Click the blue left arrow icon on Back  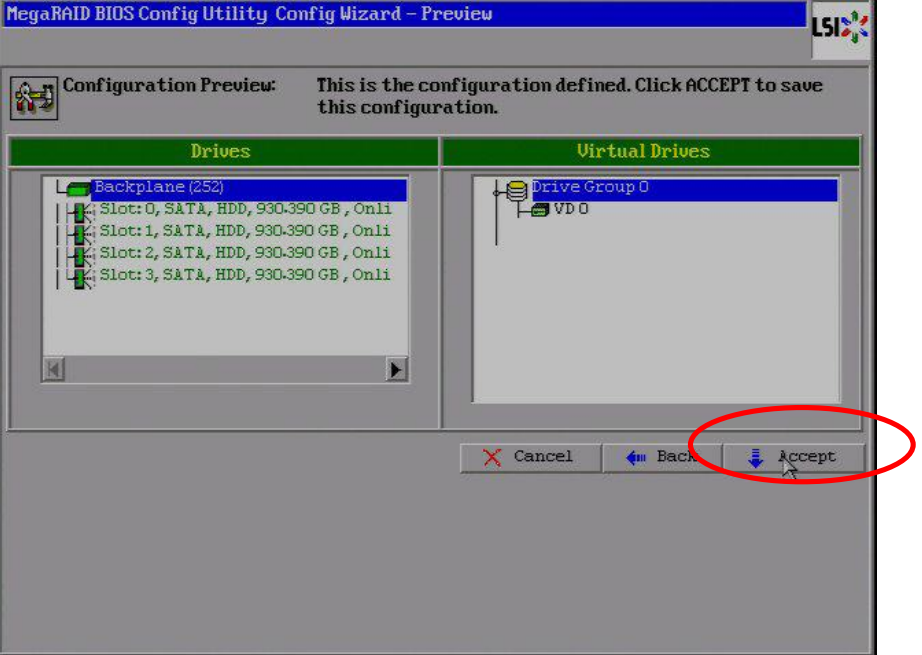pyautogui.click(x=636, y=457)
